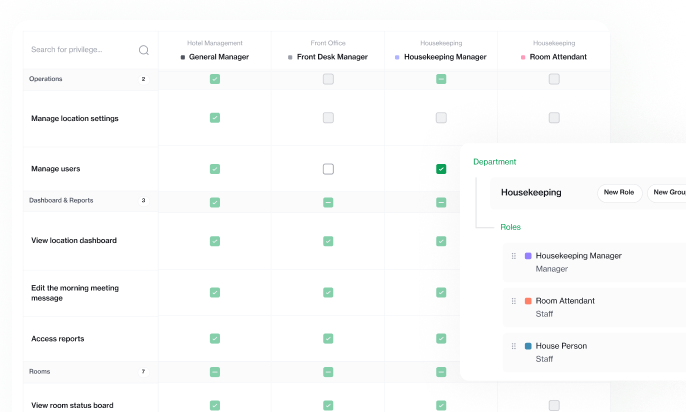Uncheck Edit morning meeting message for Housekeeping Manager
Viewport: 686px width, 412px height.
(x=441, y=292)
